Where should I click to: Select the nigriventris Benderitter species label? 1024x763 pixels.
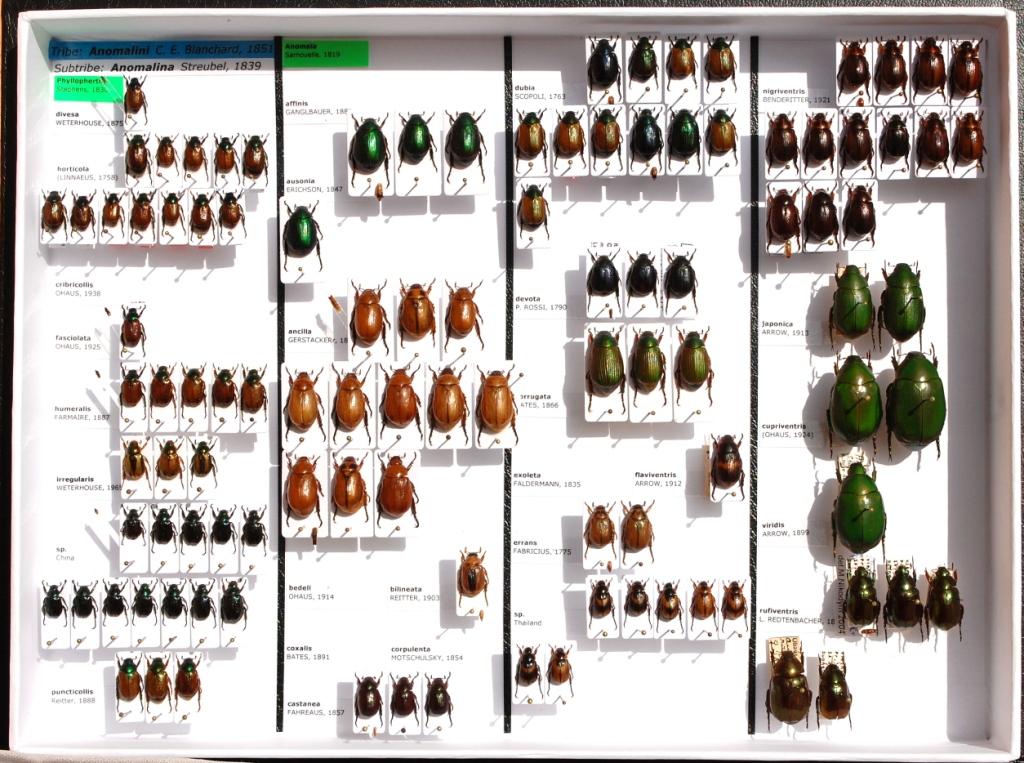coord(797,96)
